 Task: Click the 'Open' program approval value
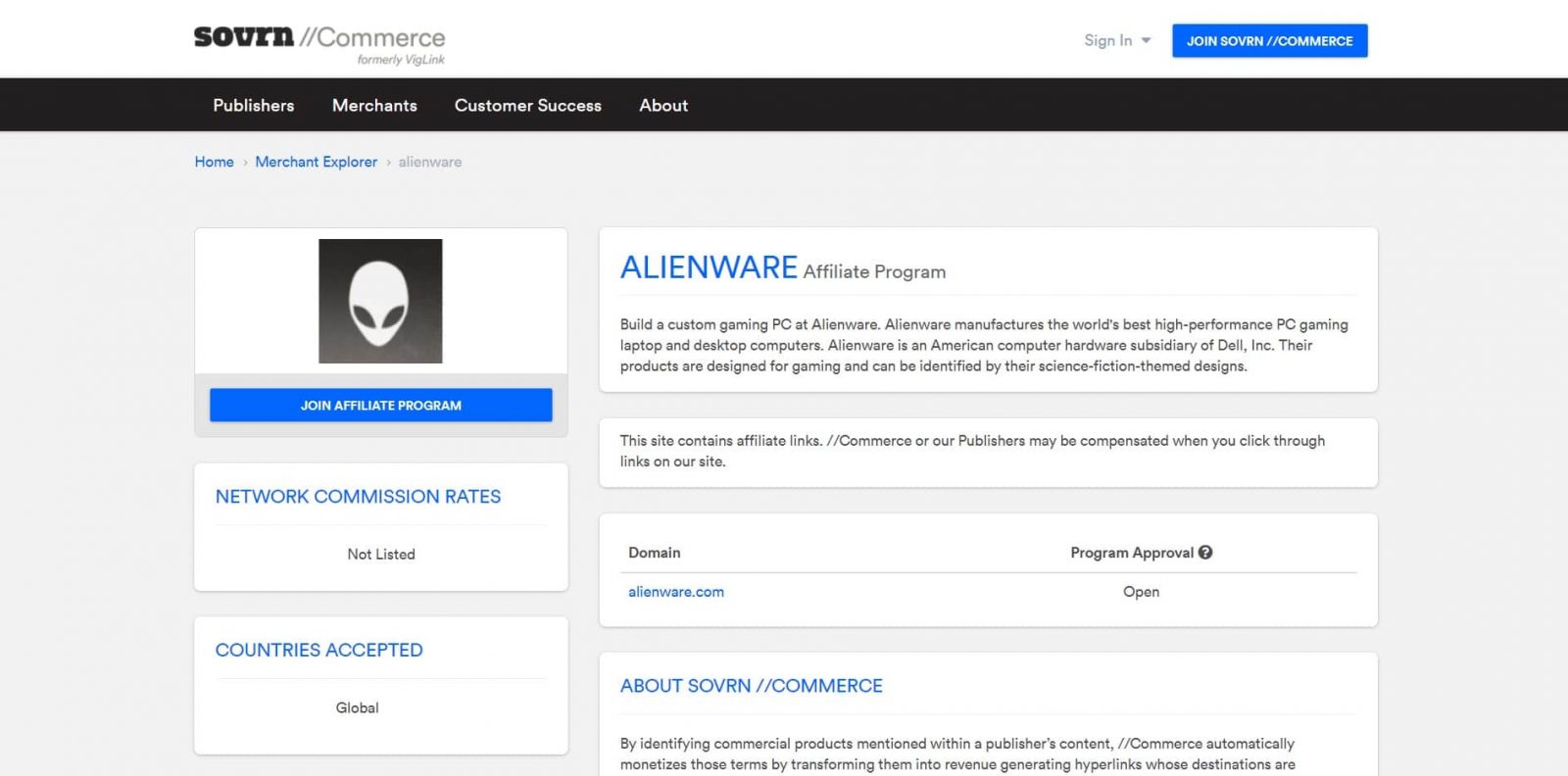(x=1141, y=592)
